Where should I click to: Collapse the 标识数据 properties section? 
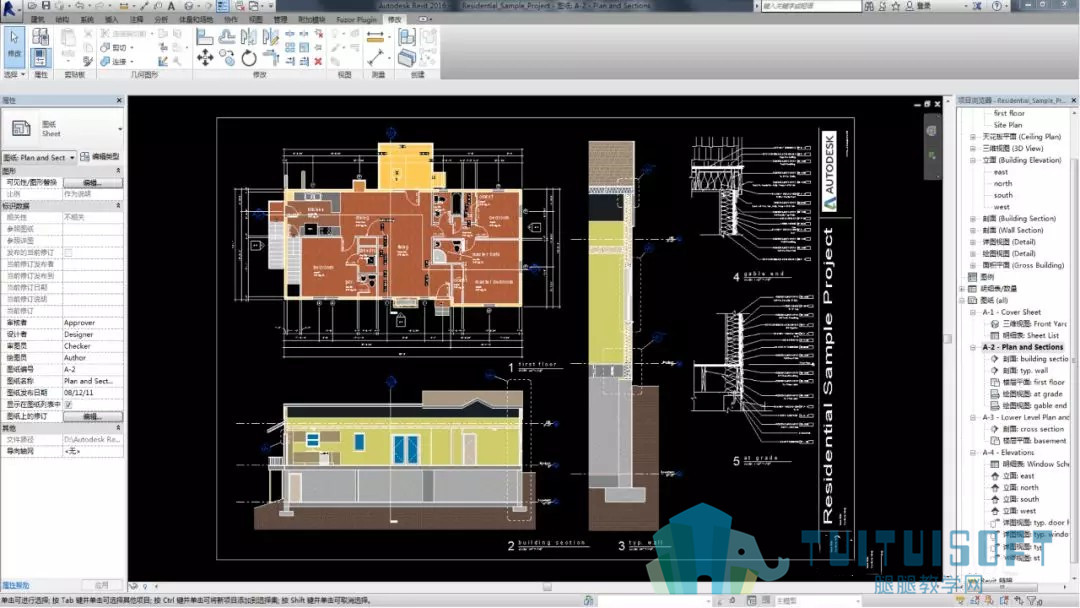(118, 206)
